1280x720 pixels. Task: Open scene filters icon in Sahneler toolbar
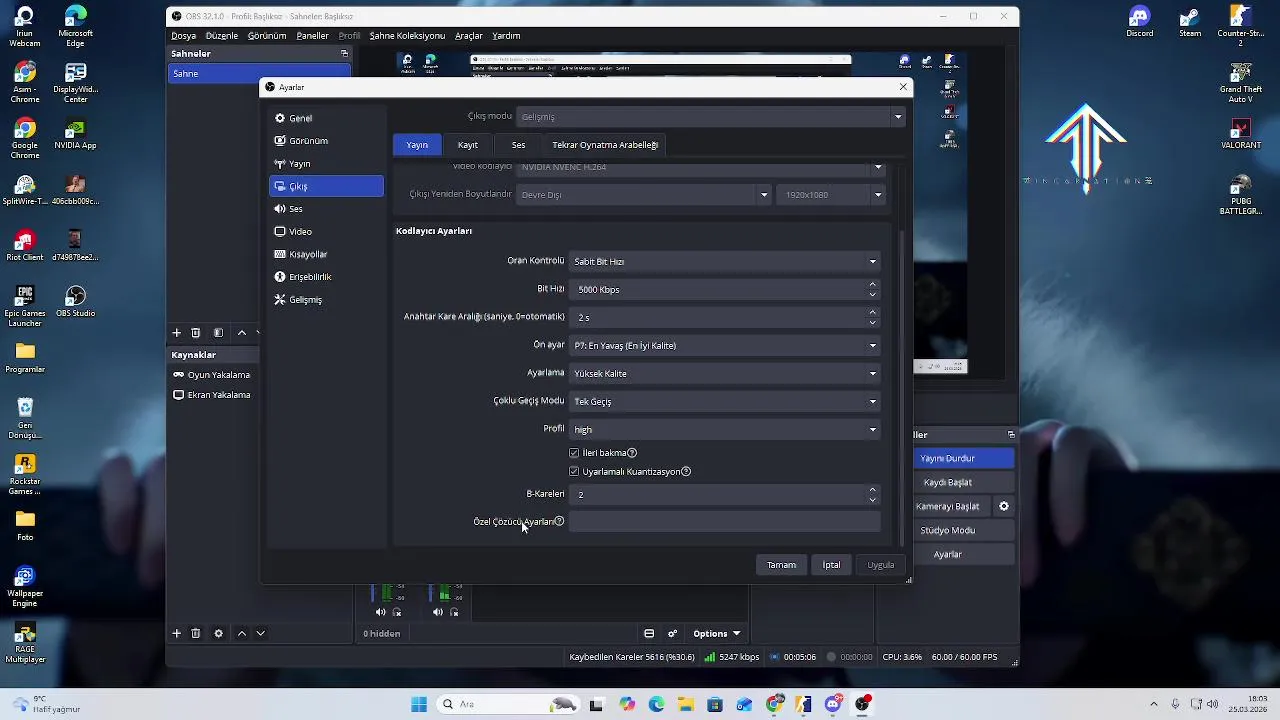[218, 332]
